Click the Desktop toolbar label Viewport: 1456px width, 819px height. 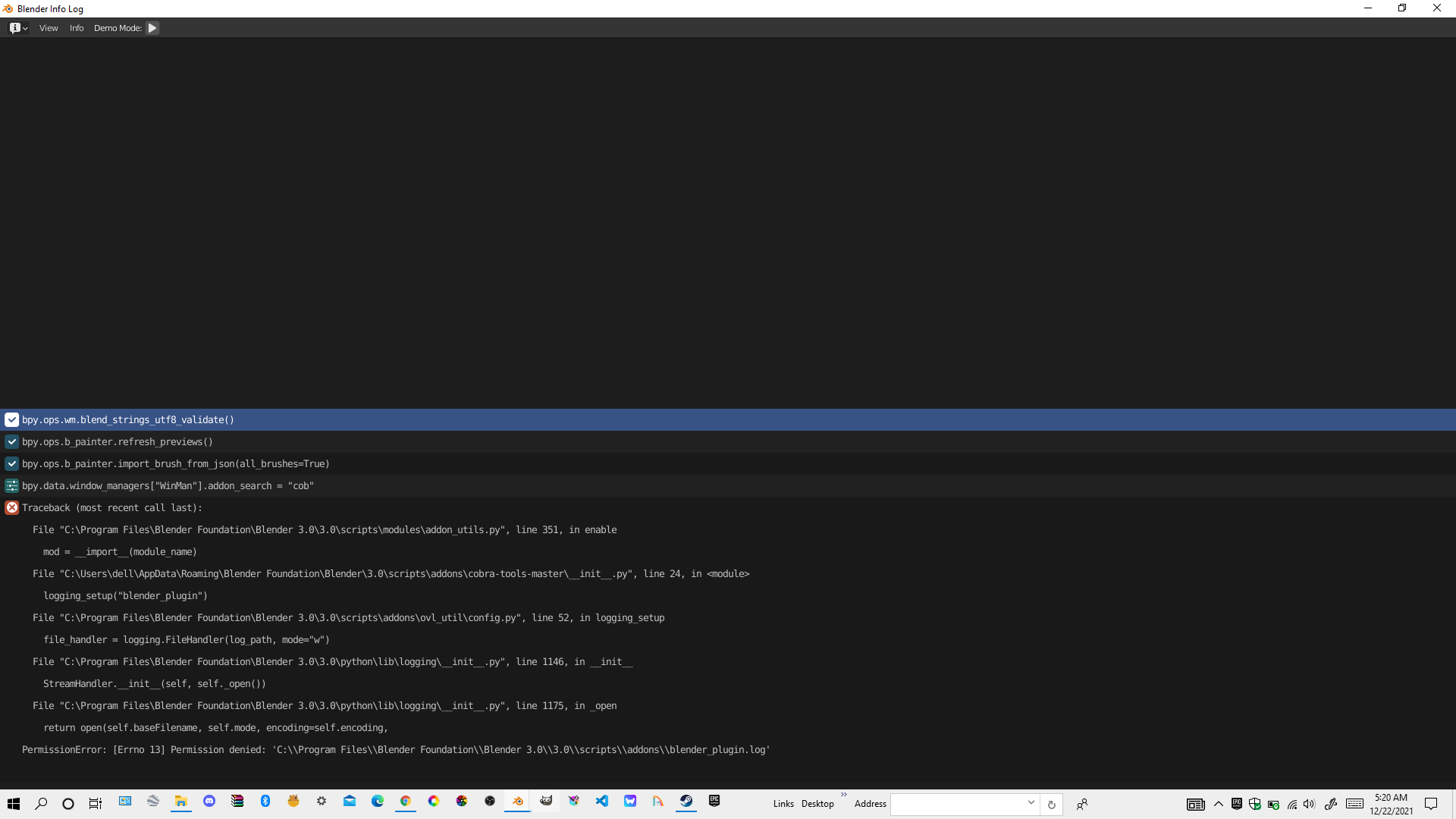coord(817,804)
